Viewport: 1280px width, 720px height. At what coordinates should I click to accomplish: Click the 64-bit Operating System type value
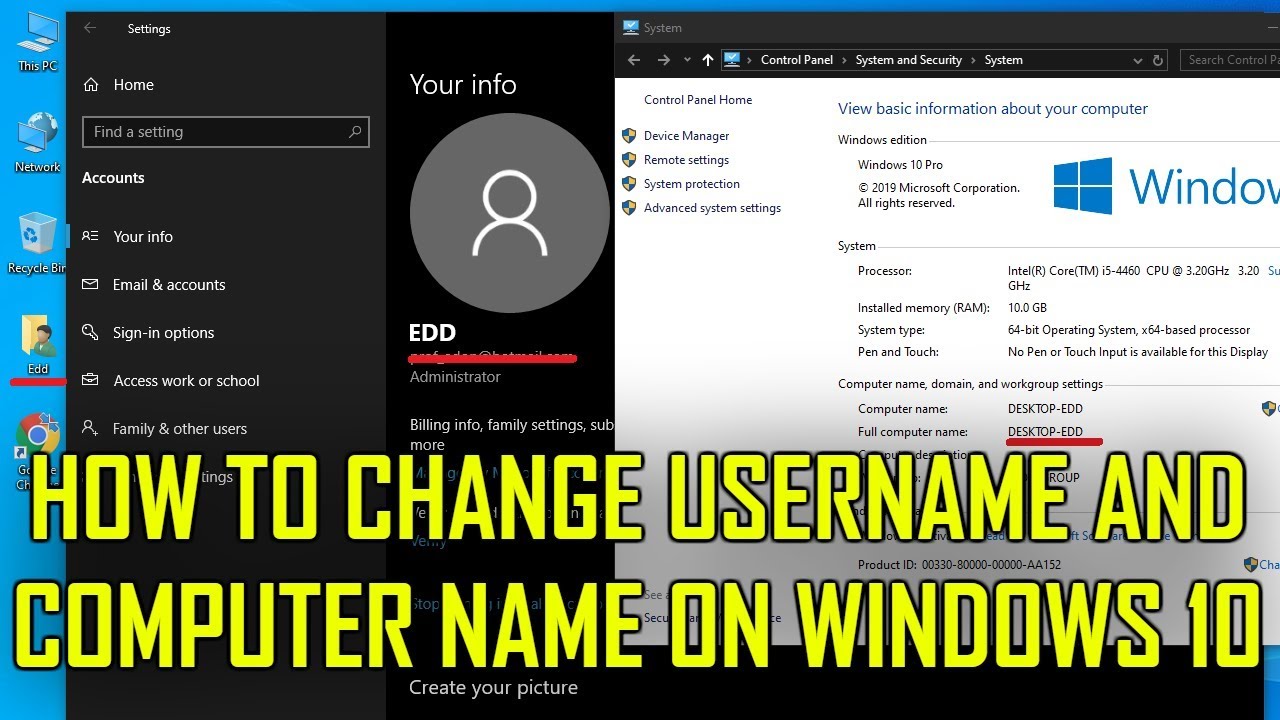pyautogui.click(x=1129, y=330)
